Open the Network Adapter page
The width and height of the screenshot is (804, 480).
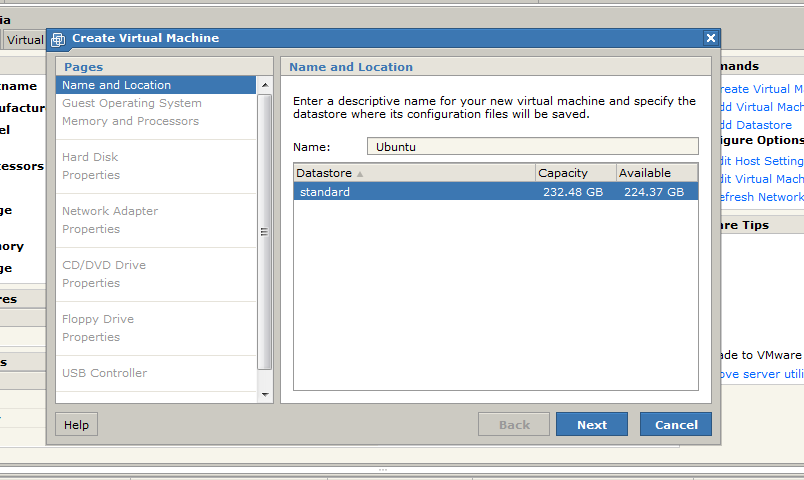tap(110, 211)
